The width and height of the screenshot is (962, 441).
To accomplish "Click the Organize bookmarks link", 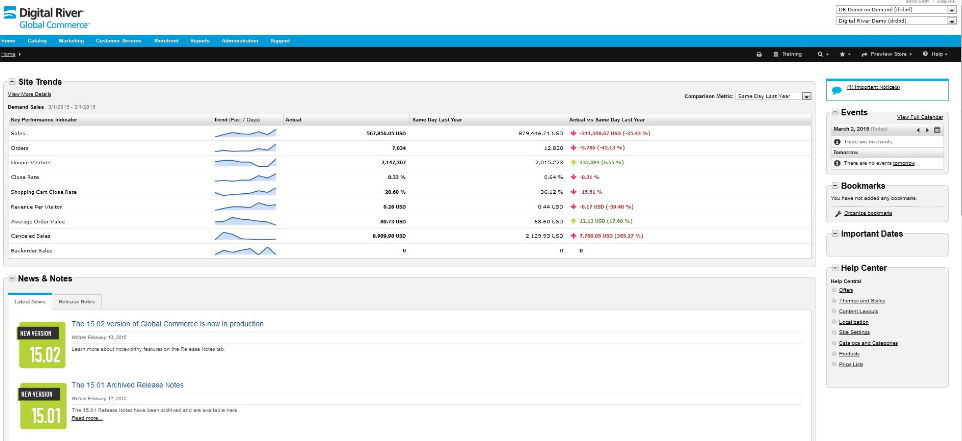I will click(866, 213).
